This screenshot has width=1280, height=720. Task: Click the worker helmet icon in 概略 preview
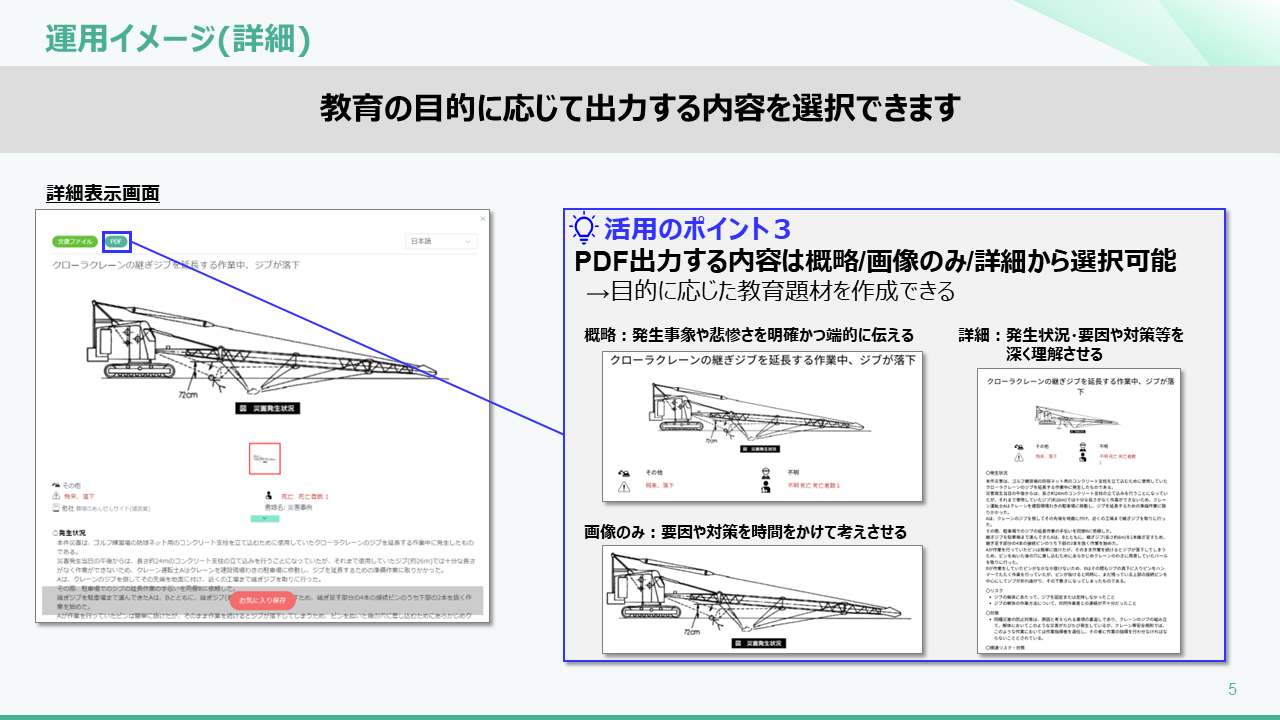click(762, 472)
